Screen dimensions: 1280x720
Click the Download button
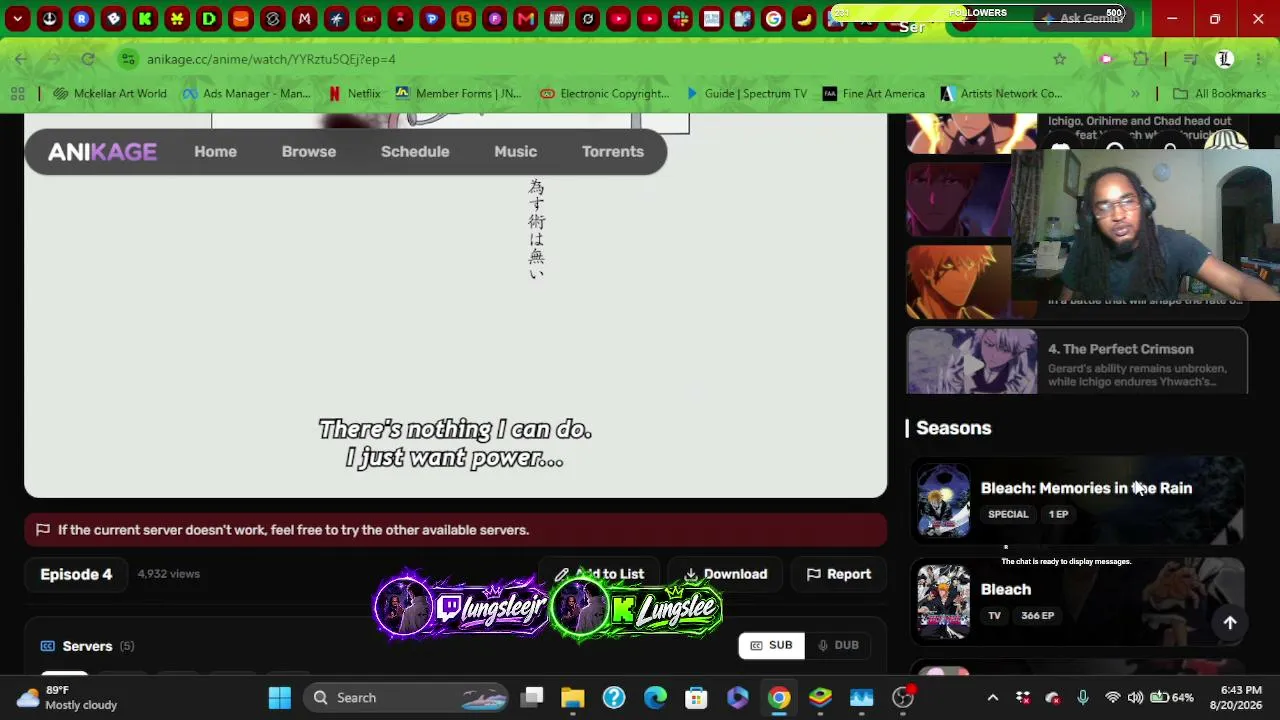[x=726, y=574]
